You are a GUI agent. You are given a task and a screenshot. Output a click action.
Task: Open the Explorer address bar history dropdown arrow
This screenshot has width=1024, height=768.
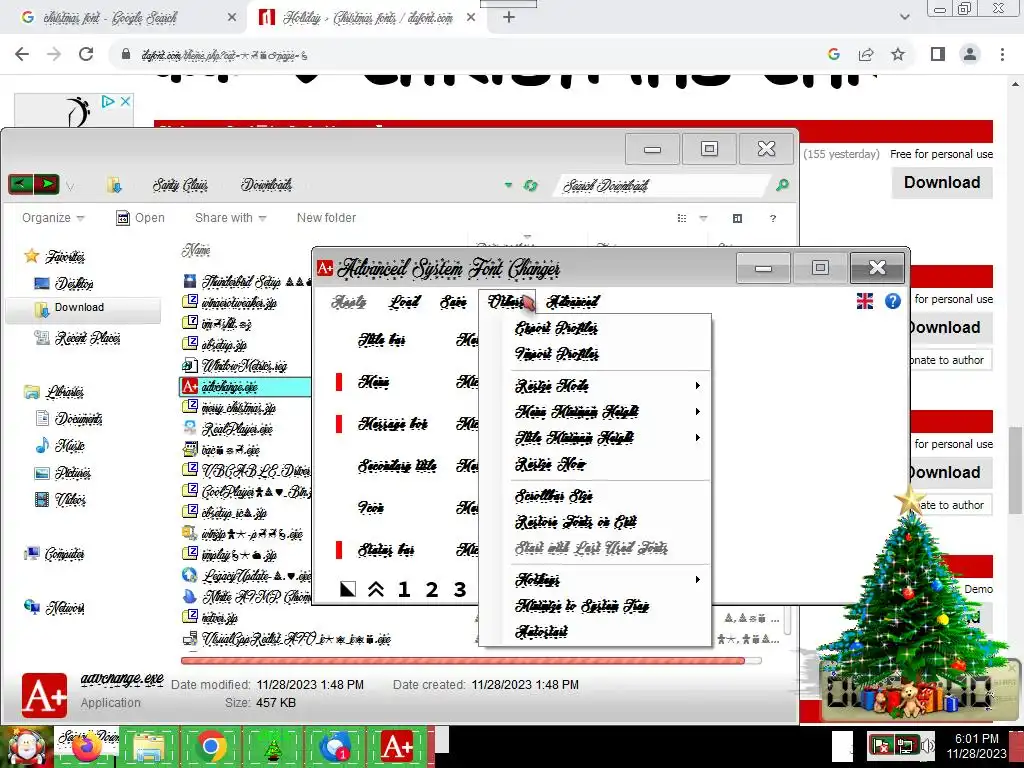508,185
